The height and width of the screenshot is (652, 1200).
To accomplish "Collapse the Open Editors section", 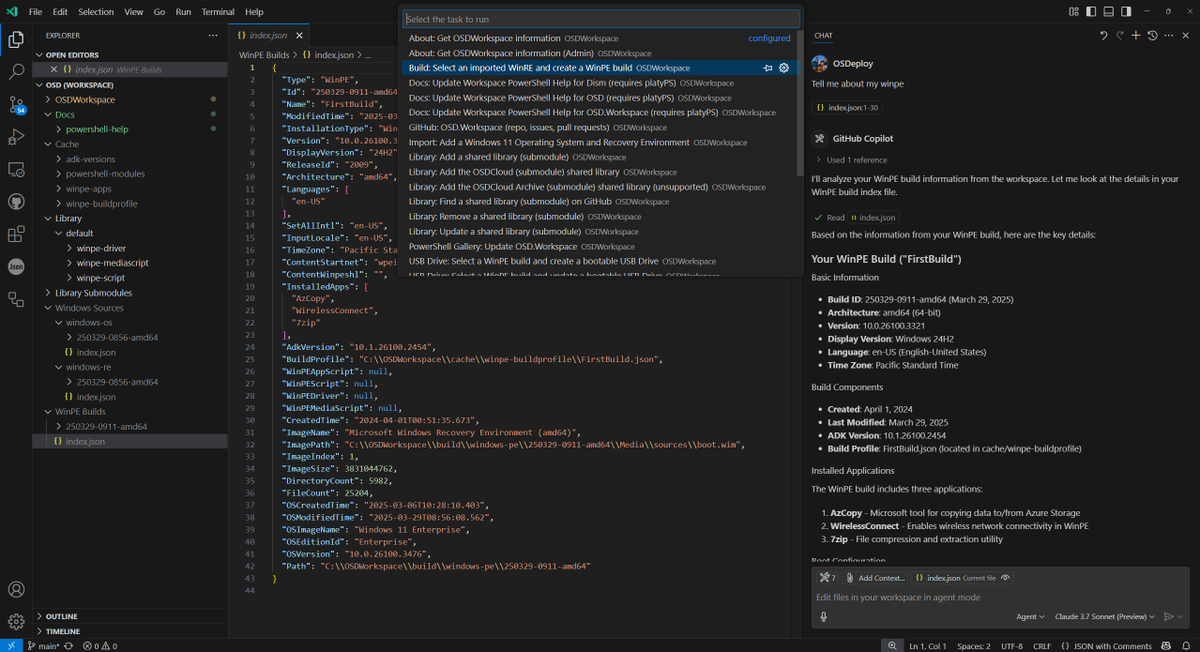I will click(x=40, y=55).
